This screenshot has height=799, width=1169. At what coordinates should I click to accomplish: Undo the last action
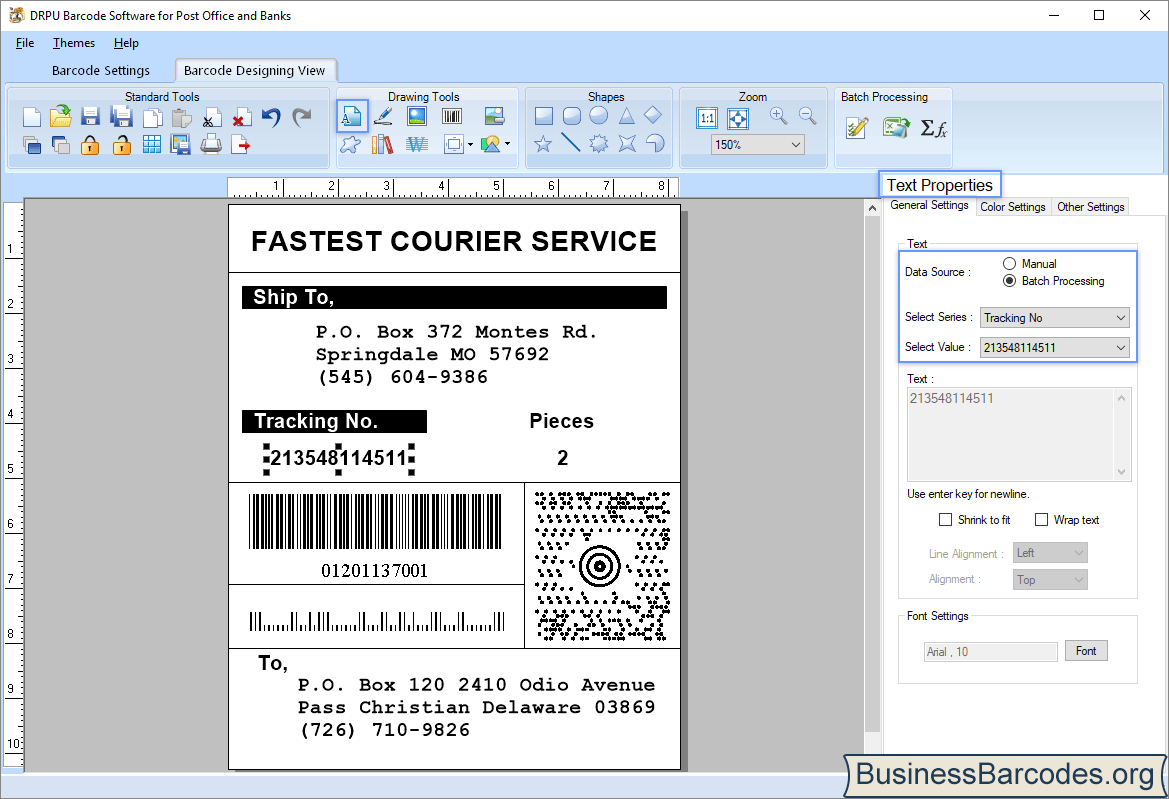point(271,117)
